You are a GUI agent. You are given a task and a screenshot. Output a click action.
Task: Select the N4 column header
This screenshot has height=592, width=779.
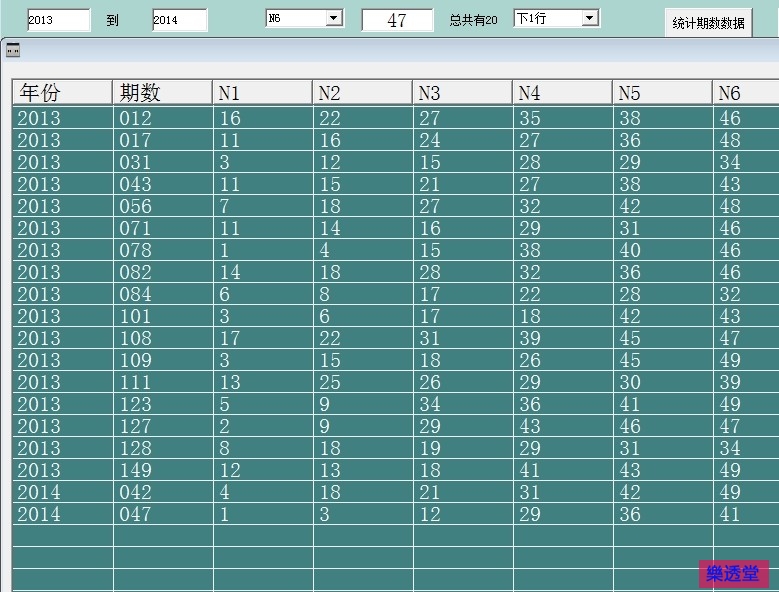562,93
